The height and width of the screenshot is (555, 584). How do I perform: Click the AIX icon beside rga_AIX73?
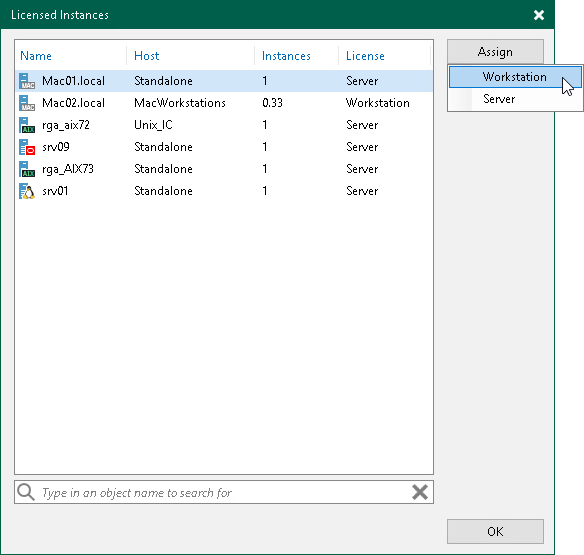(x=27, y=169)
